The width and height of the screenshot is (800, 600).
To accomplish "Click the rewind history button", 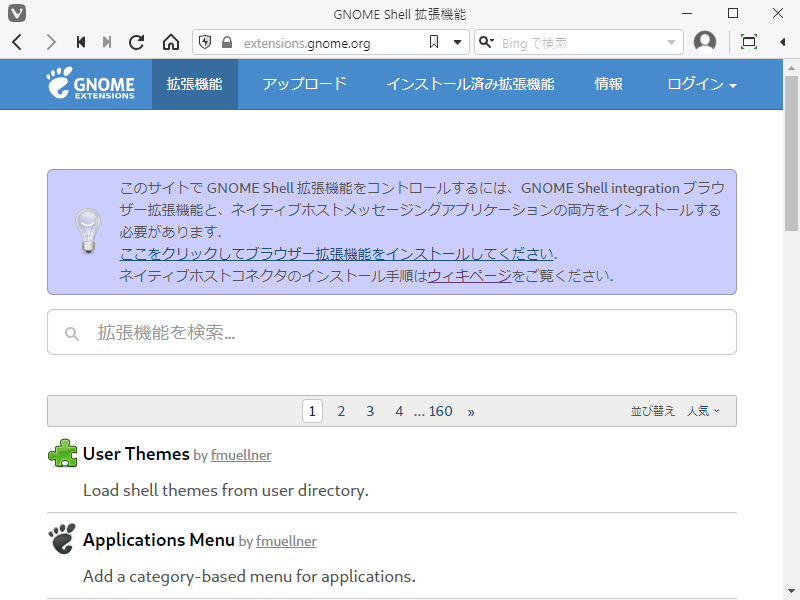I will point(80,42).
